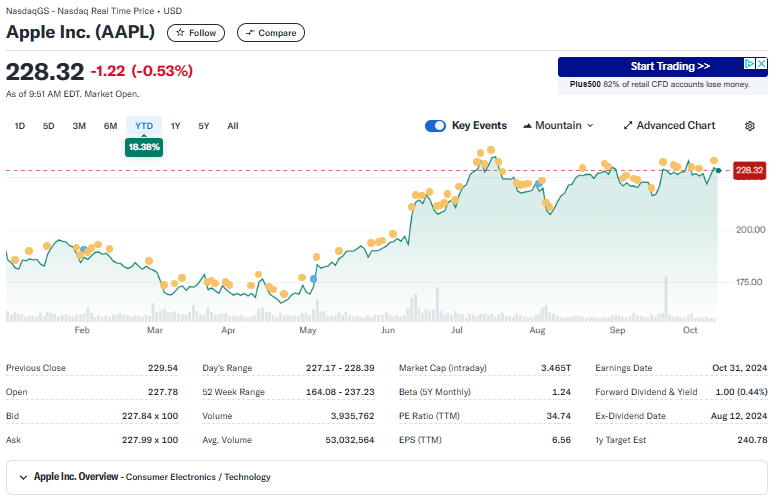Click the Day's Range value 227.17 - 228.39
Image resolution: width=782 pixels, height=501 pixels.
click(x=340, y=368)
